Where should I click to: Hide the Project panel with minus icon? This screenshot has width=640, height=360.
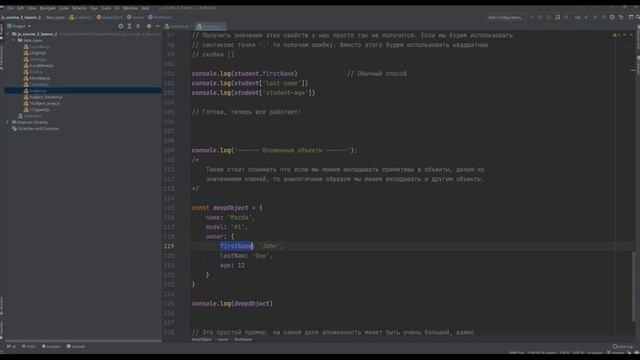point(158,26)
